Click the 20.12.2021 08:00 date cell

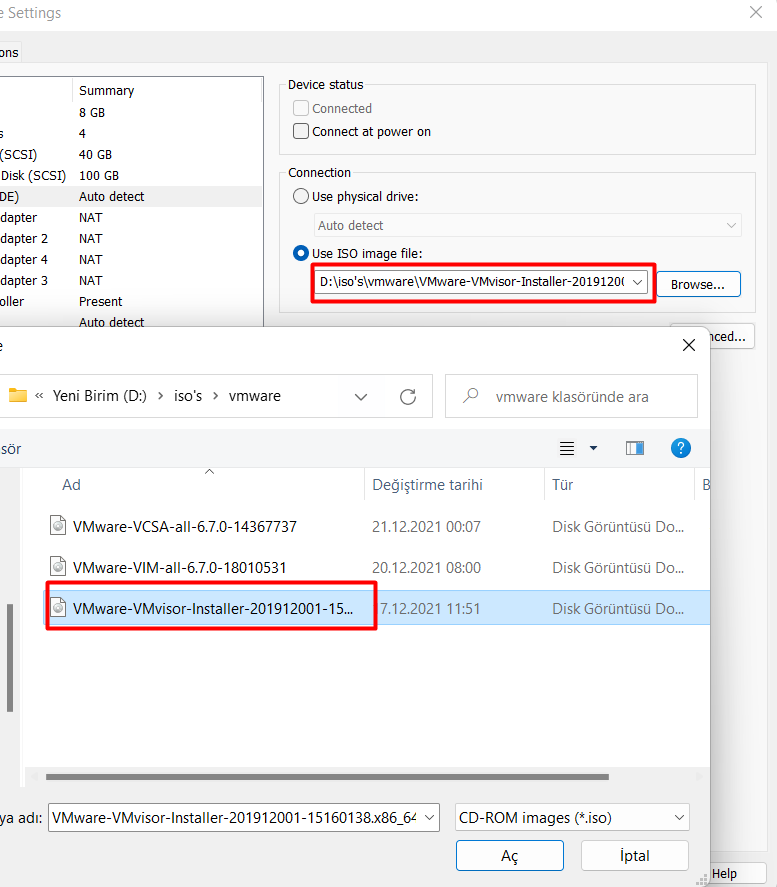(426, 567)
